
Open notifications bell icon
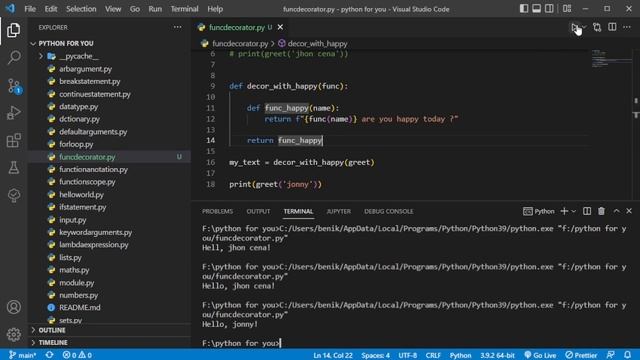627,355
